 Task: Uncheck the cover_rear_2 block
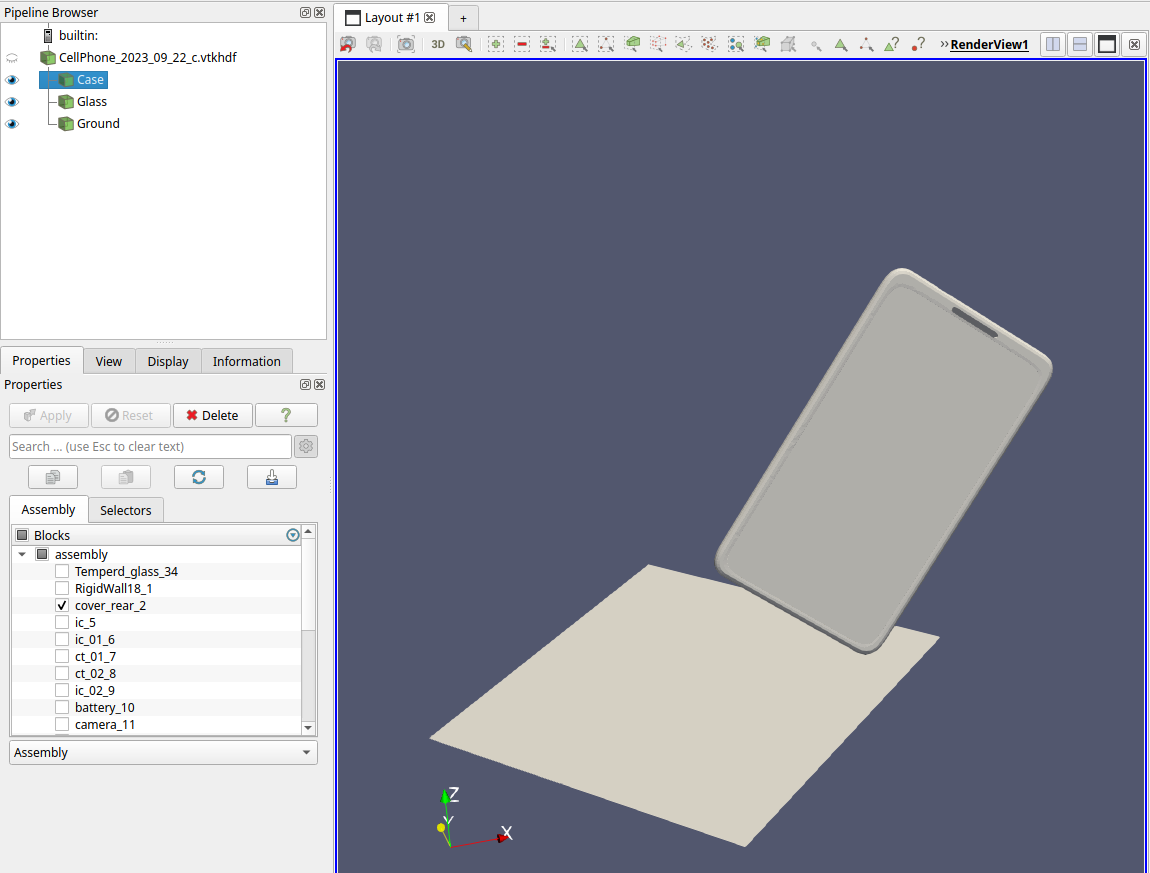[62, 605]
